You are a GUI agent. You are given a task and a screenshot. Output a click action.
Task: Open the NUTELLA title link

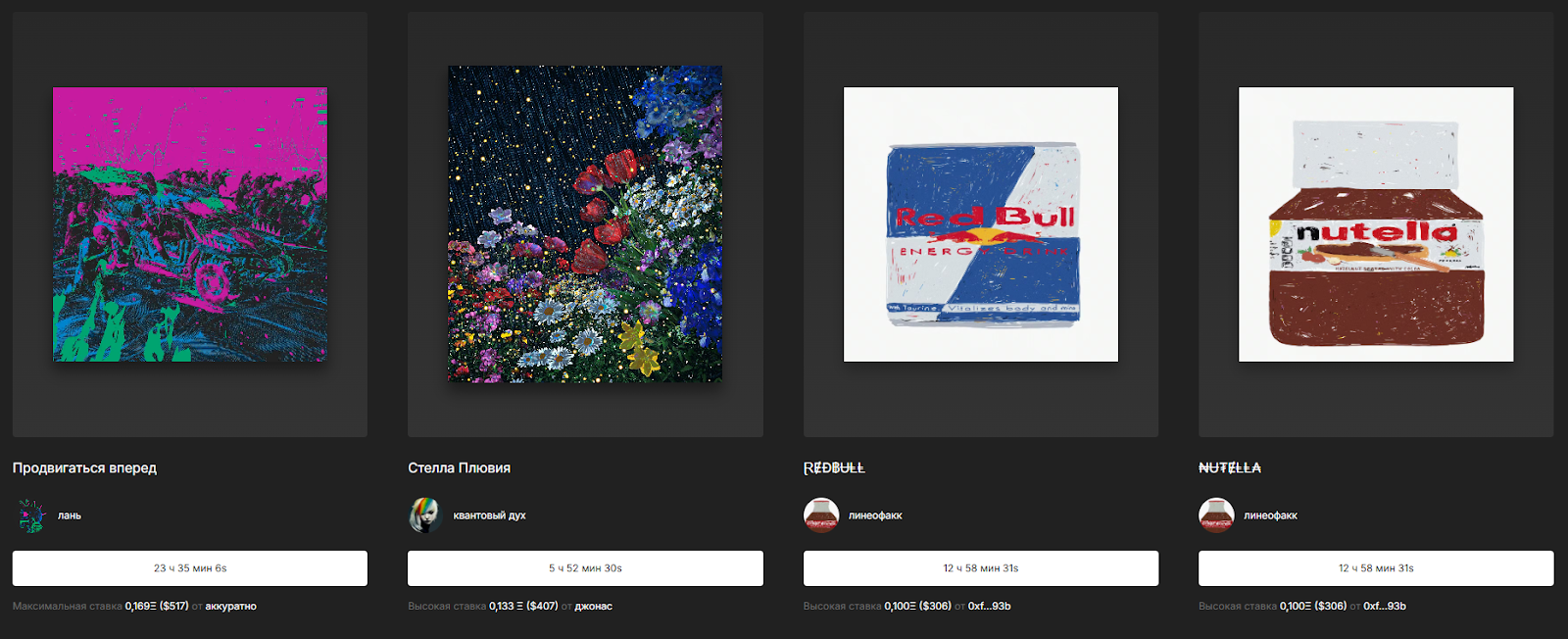[x=1230, y=468]
